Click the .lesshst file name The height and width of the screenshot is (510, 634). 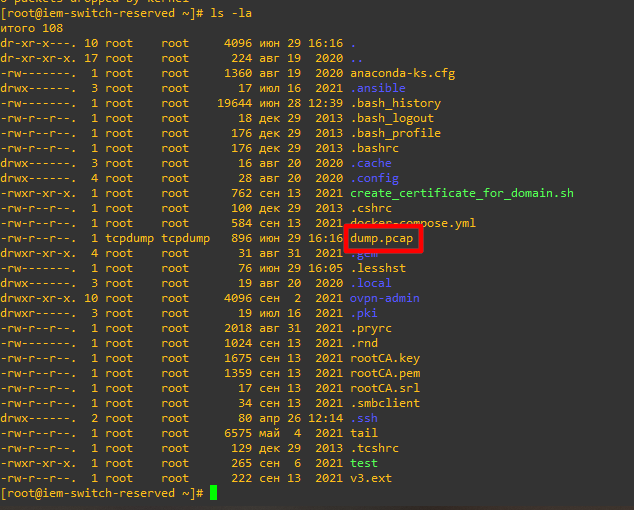pyautogui.click(x=378, y=268)
